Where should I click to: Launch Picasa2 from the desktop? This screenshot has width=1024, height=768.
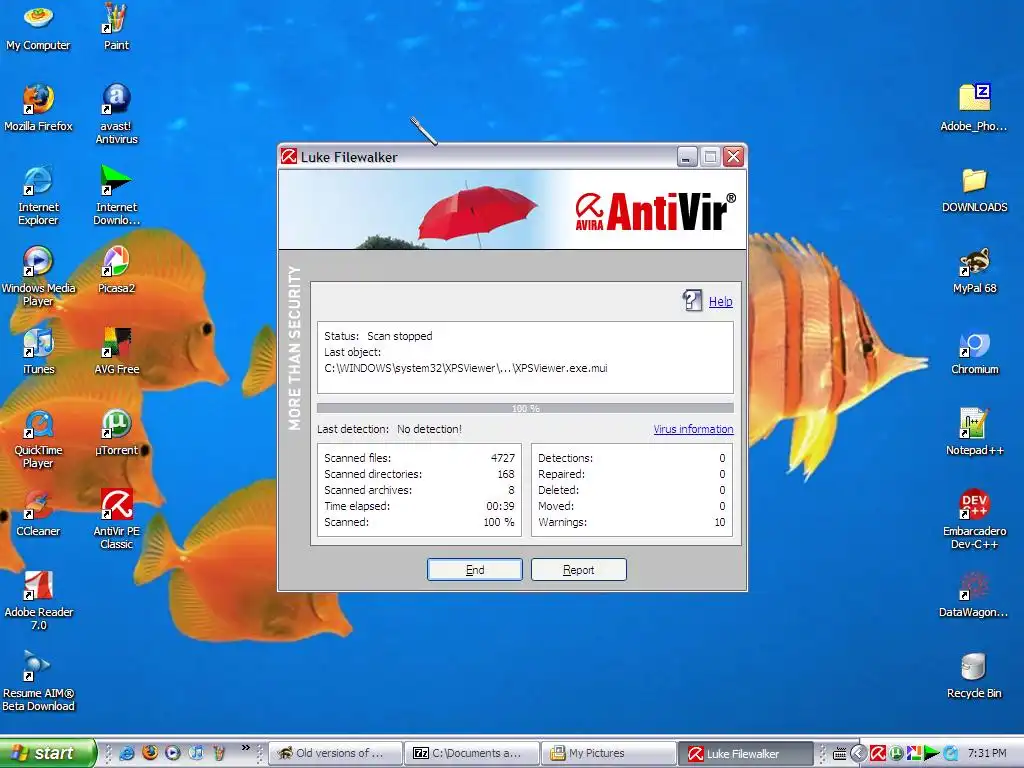pos(116,270)
